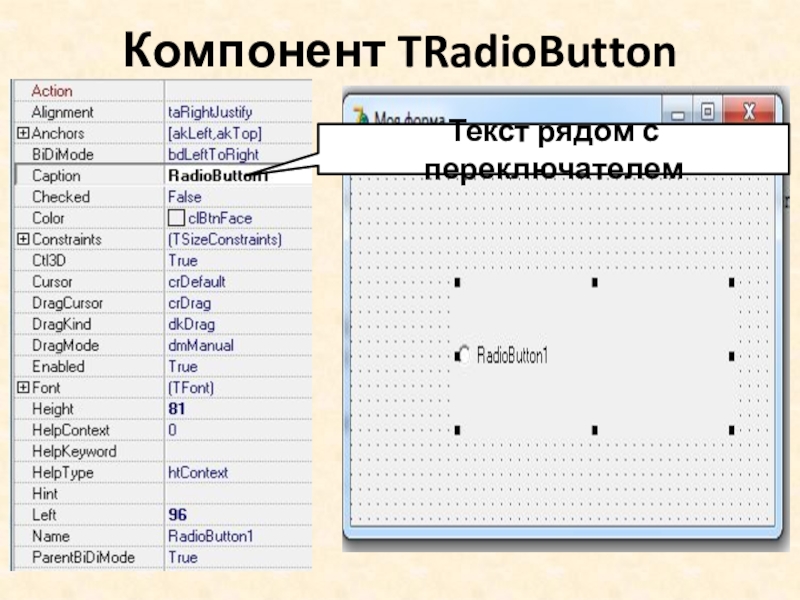The image size is (800, 600).
Task: Select the BiDiMode property name
Action: [x=63, y=155]
